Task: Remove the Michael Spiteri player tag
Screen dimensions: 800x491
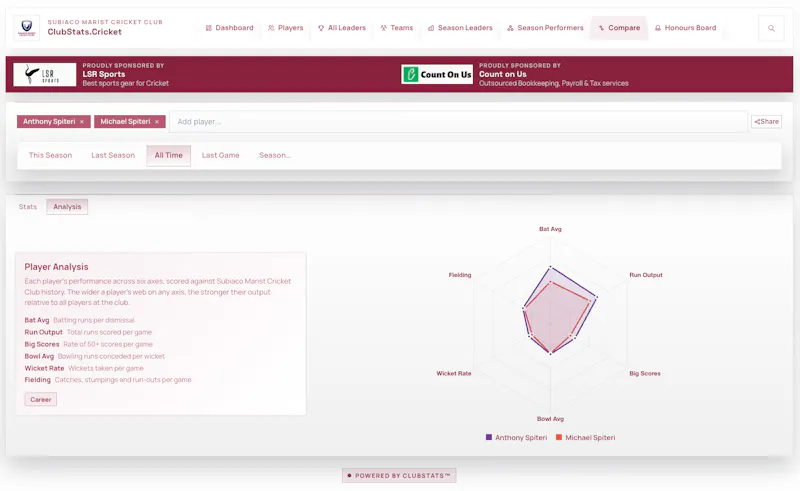Action: click(157, 121)
